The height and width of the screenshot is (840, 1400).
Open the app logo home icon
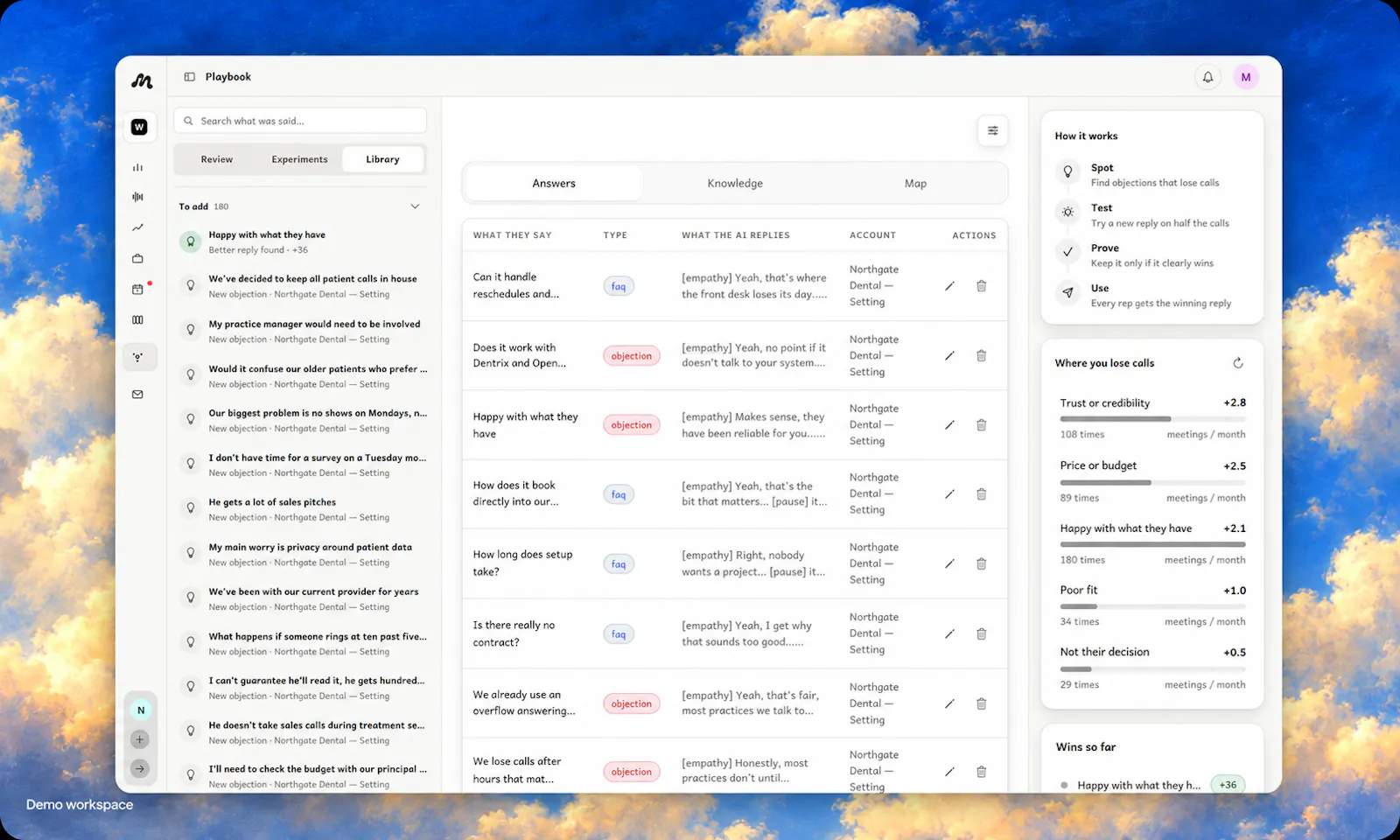point(142,80)
